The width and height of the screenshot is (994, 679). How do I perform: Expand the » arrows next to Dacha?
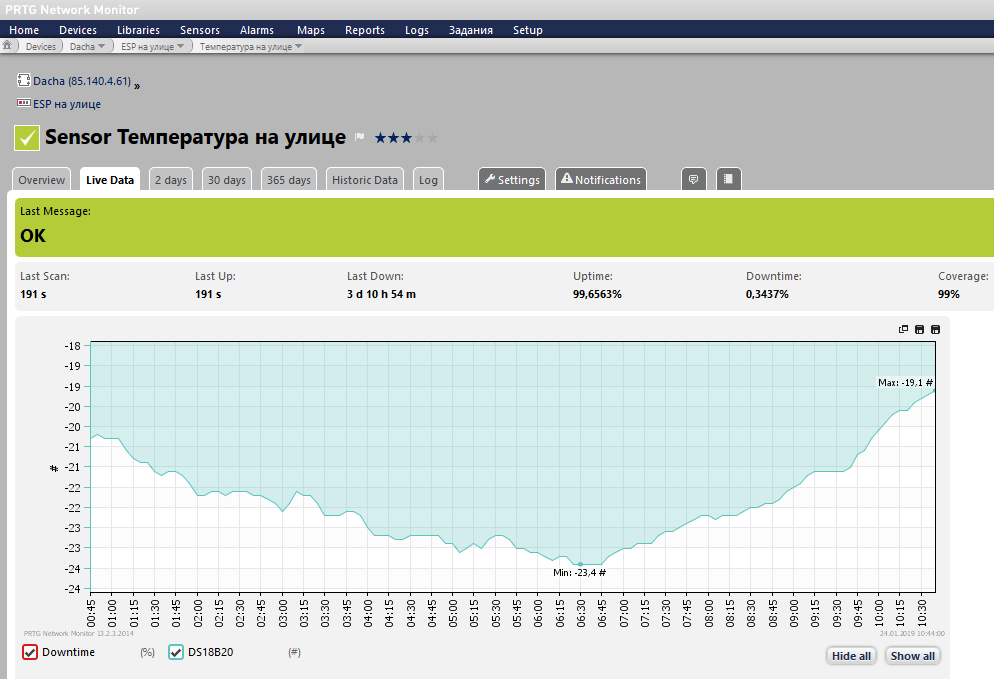(137, 86)
